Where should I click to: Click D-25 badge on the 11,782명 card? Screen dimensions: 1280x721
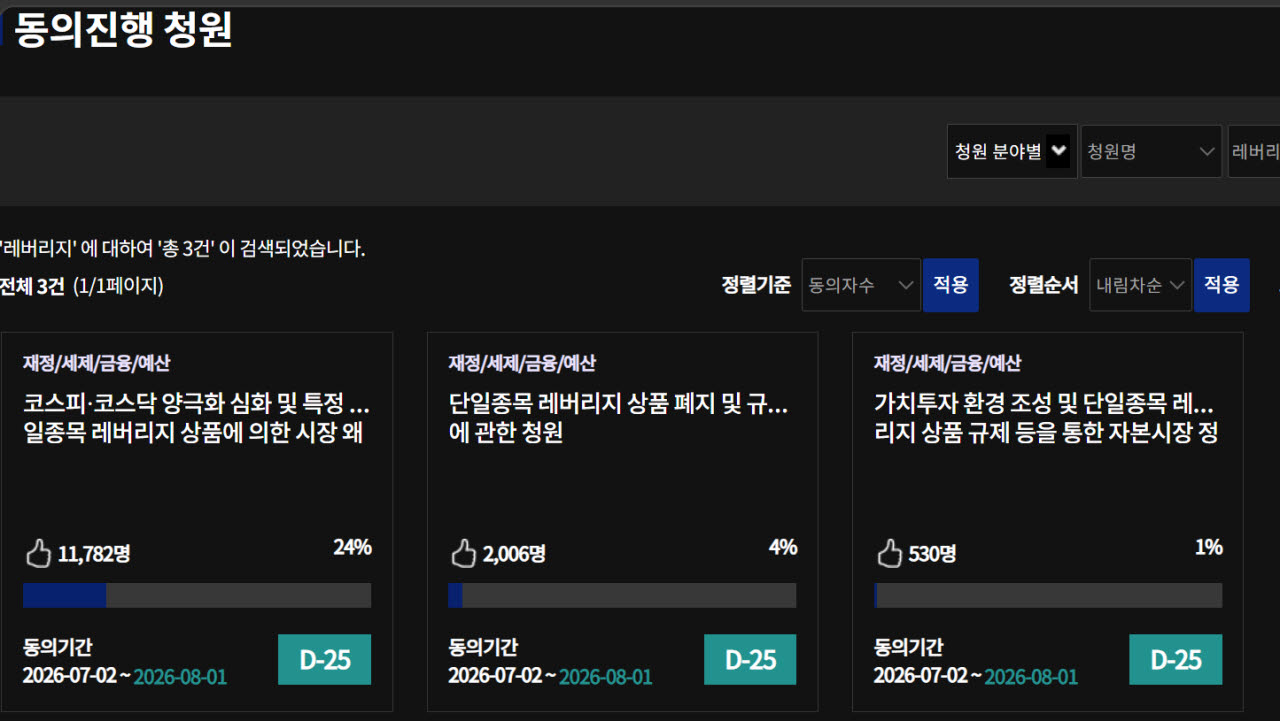tap(324, 660)
